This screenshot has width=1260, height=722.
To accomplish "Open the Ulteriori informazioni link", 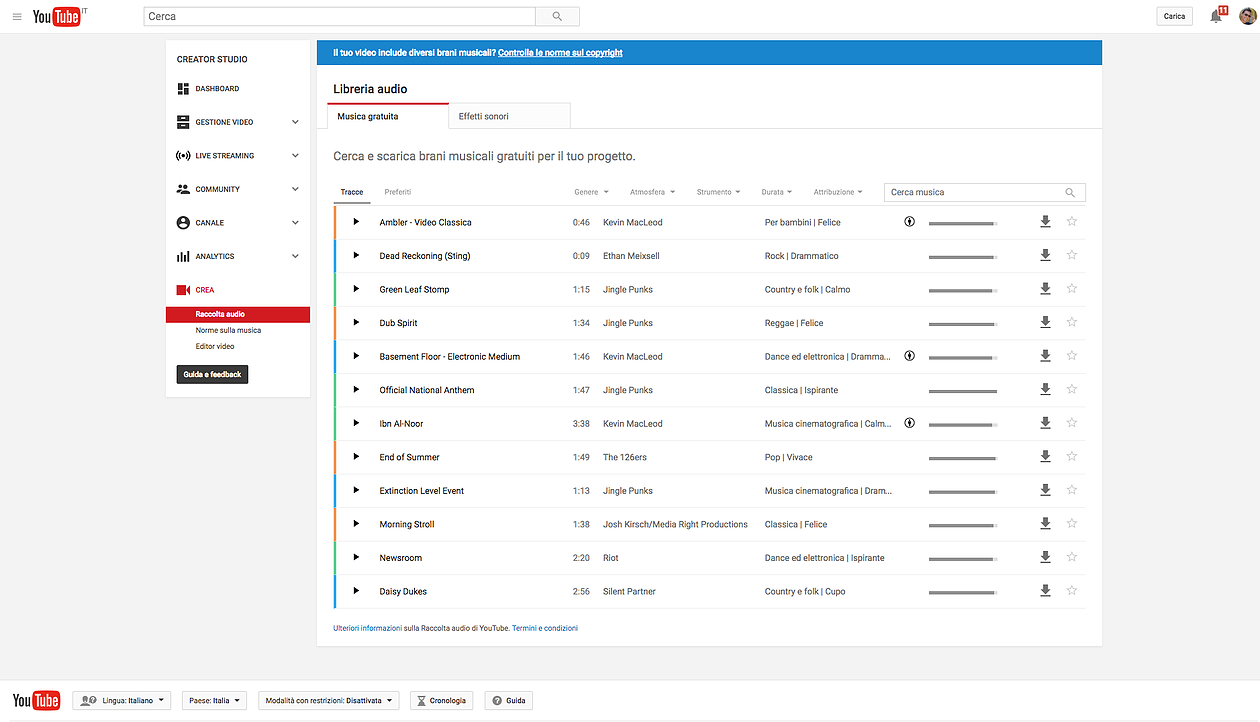I will coord(367,628).
